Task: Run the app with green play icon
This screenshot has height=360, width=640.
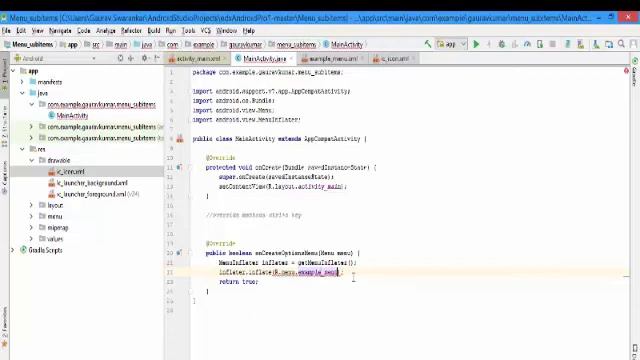Action: coord(476,44)
